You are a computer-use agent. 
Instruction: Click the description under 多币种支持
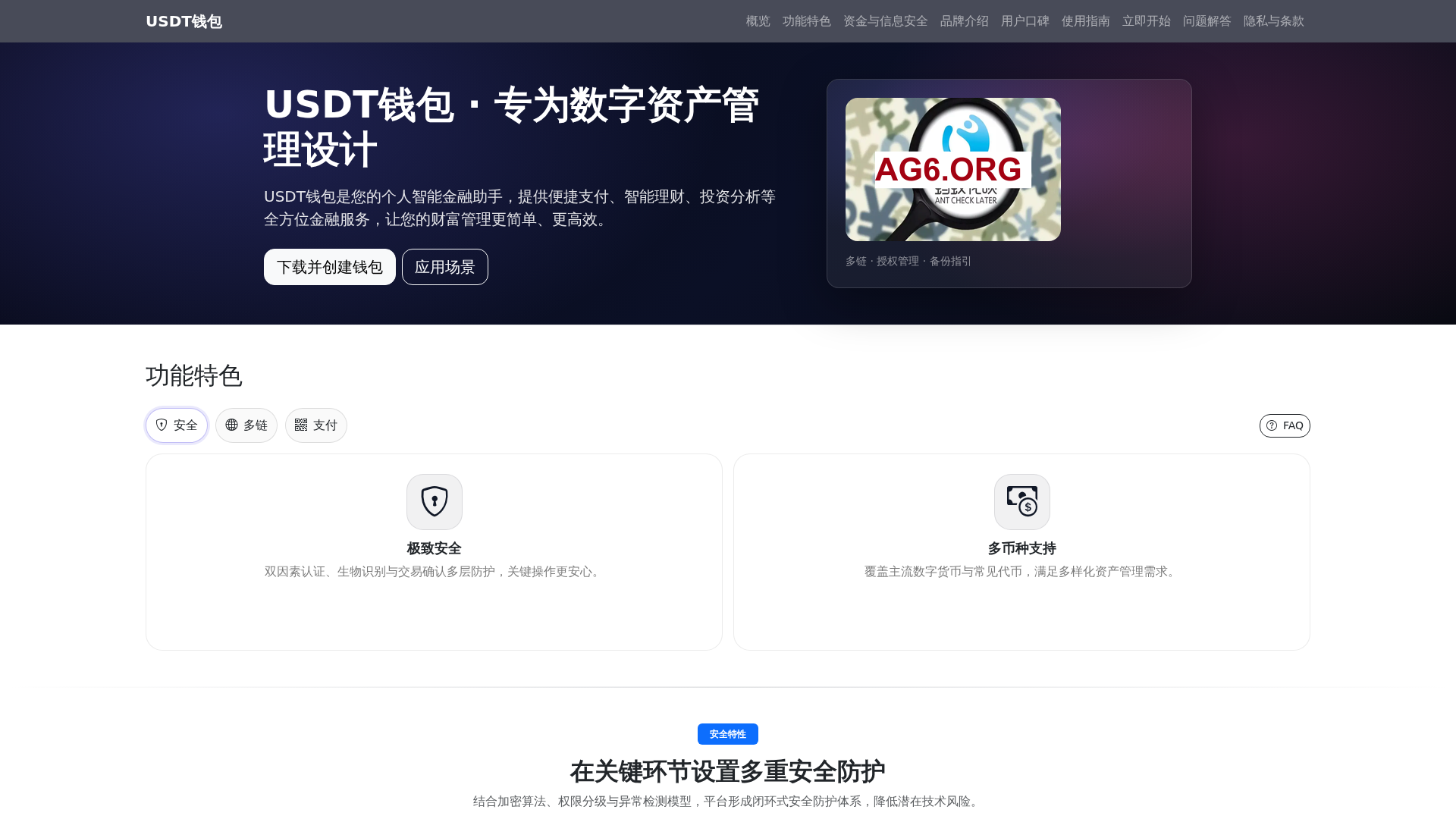1022,572
